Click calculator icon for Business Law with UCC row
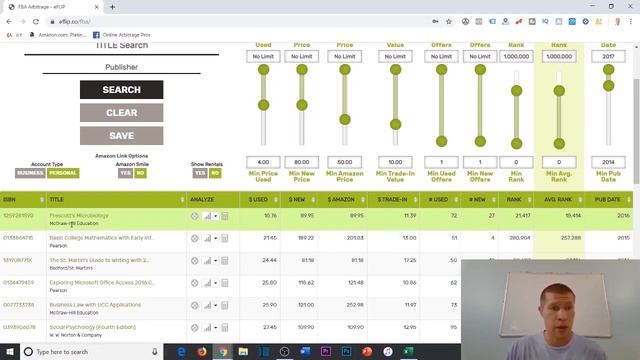Viewport: 640px width, 360px height. click(224, 305)
